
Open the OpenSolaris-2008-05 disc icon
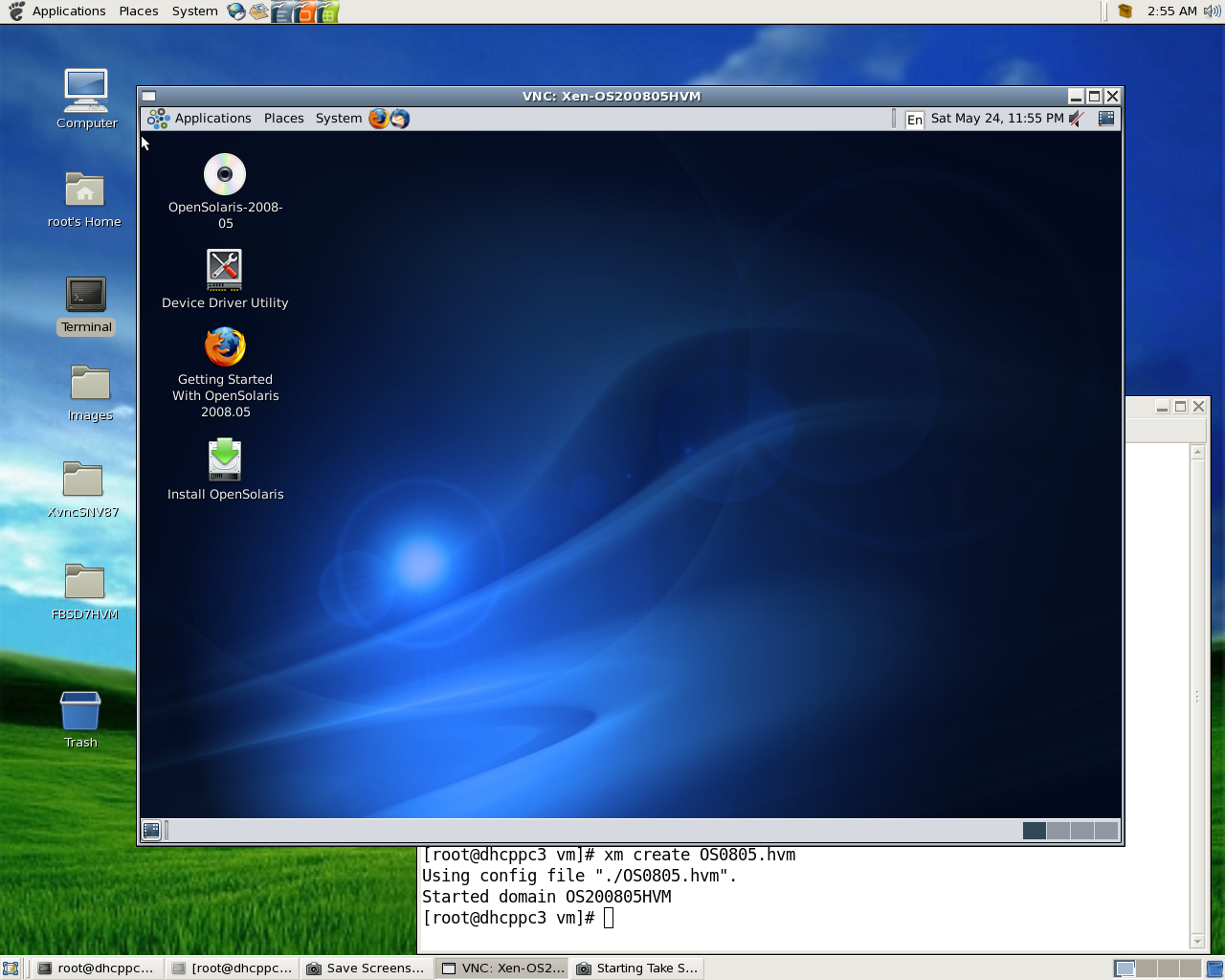point(225,174)
